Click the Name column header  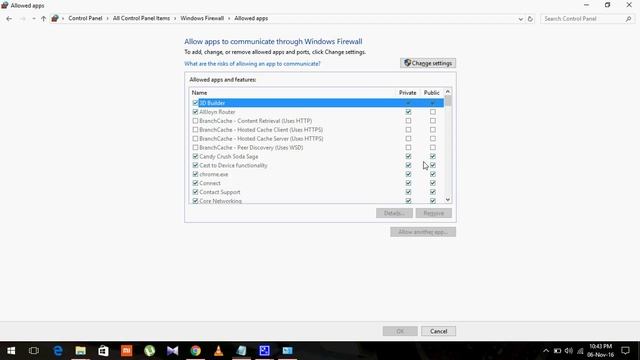point(292,93)
